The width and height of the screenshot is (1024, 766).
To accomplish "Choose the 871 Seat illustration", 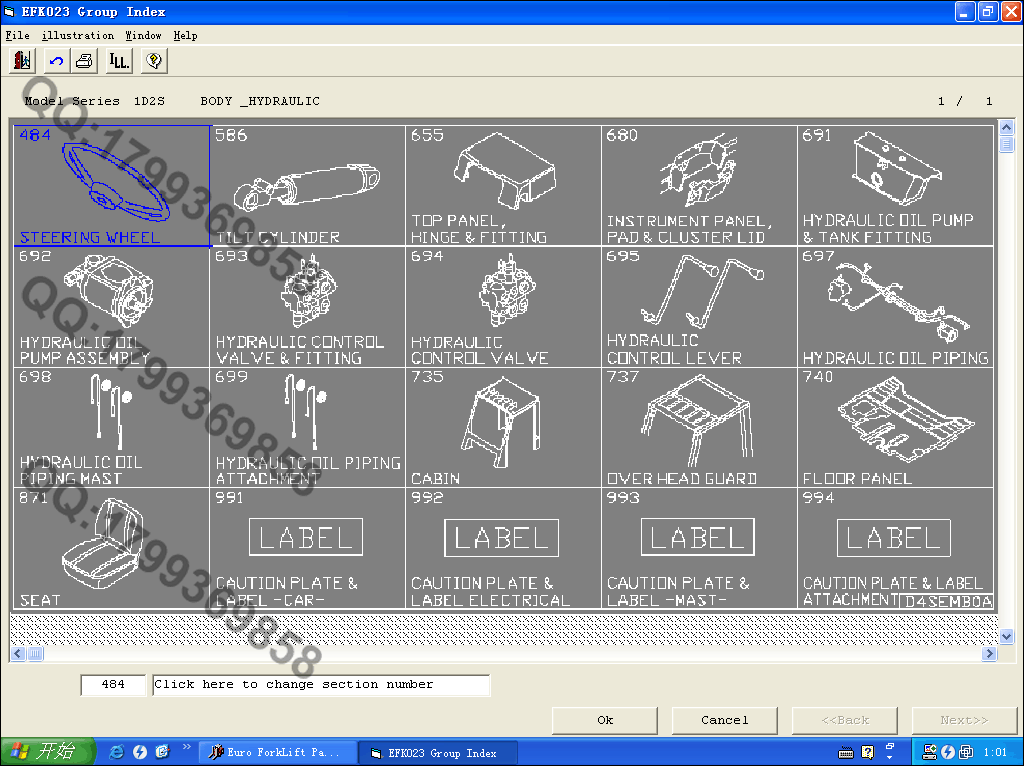I will click(111, 548).
